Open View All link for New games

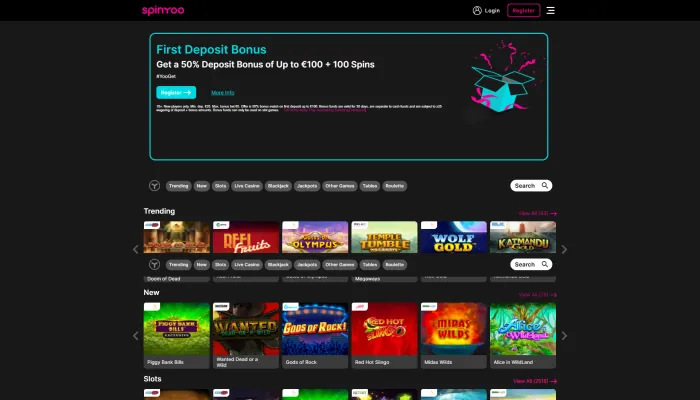538,295
